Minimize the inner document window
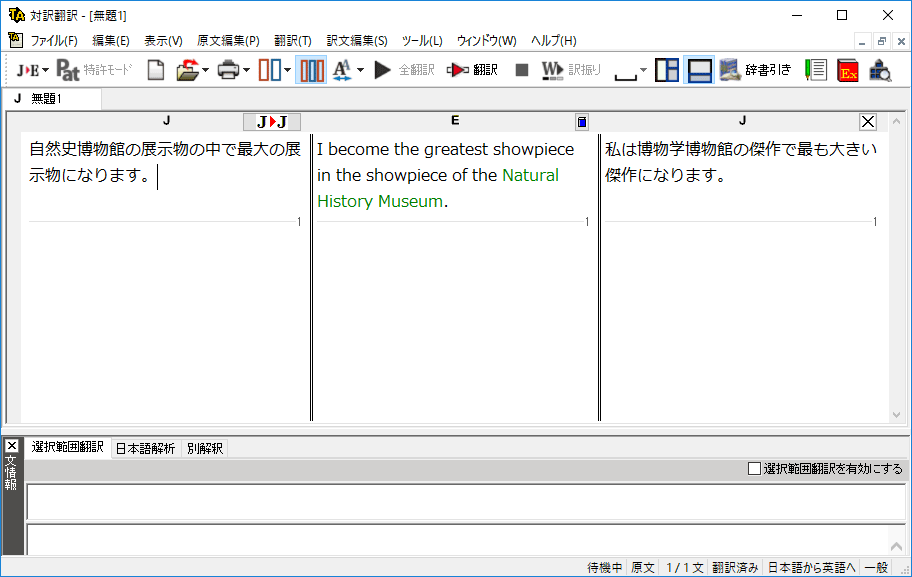 862,41
